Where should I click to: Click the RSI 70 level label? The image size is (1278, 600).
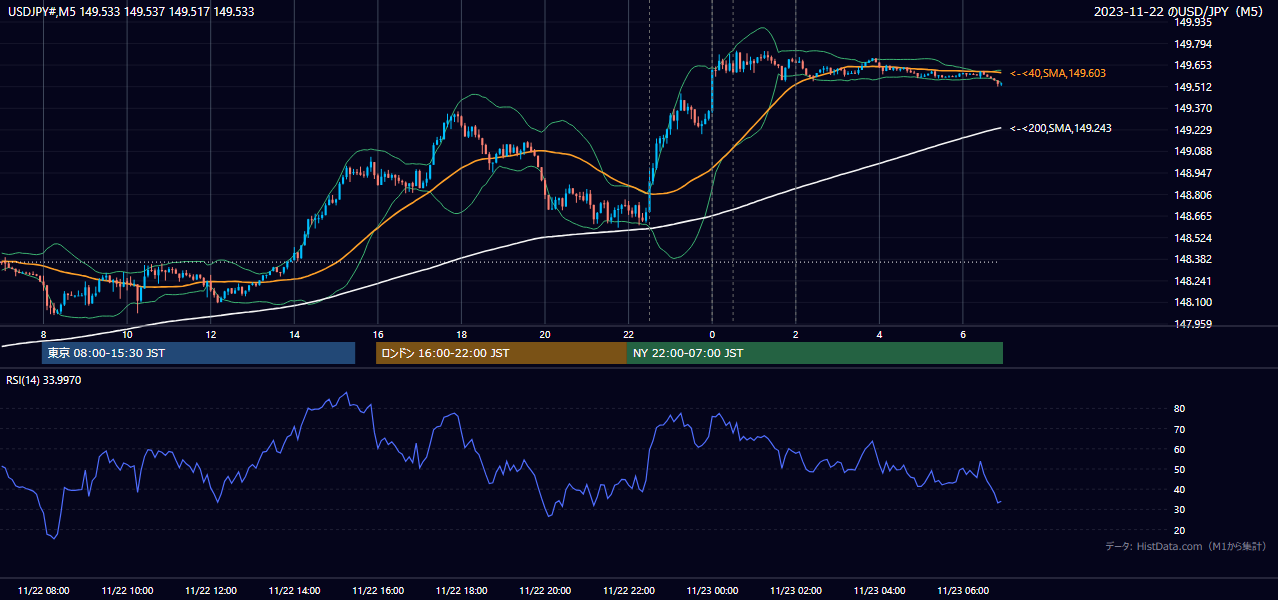(x=1180, y=429)
